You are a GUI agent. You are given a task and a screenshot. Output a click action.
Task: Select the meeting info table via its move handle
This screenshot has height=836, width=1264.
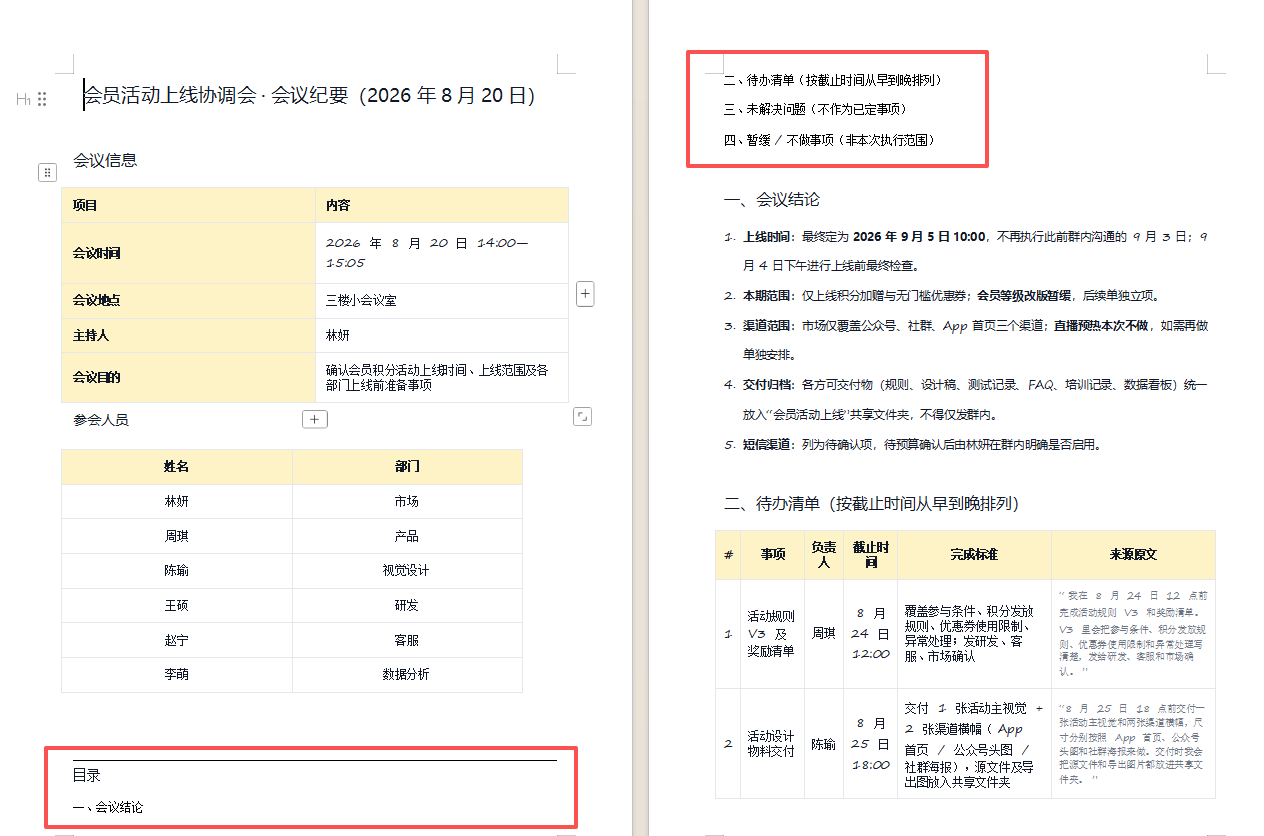47,173
